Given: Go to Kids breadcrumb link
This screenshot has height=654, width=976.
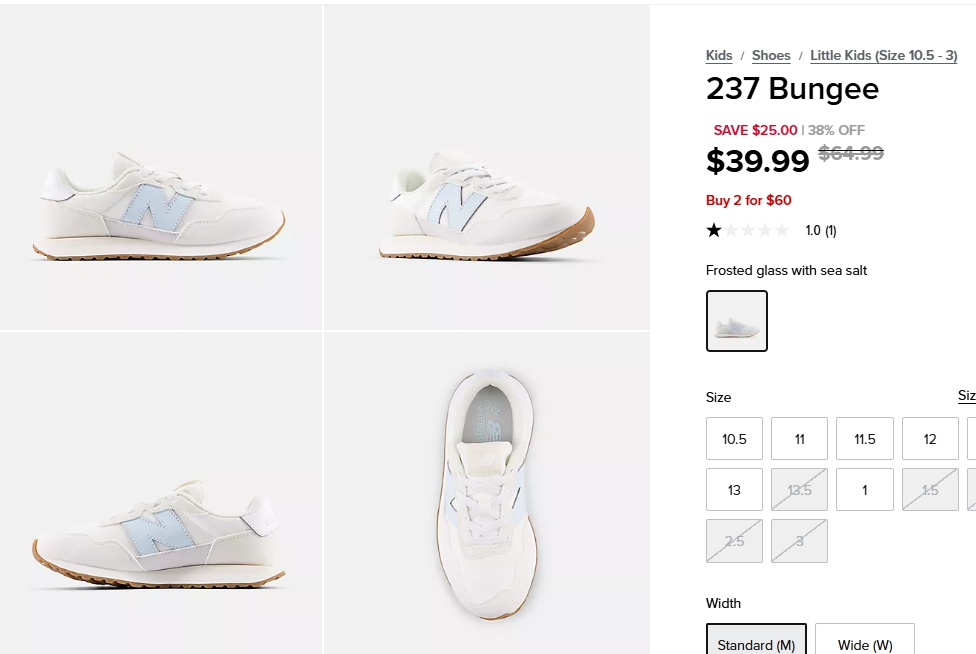Looking at the screenshot, I should point(719,56).
